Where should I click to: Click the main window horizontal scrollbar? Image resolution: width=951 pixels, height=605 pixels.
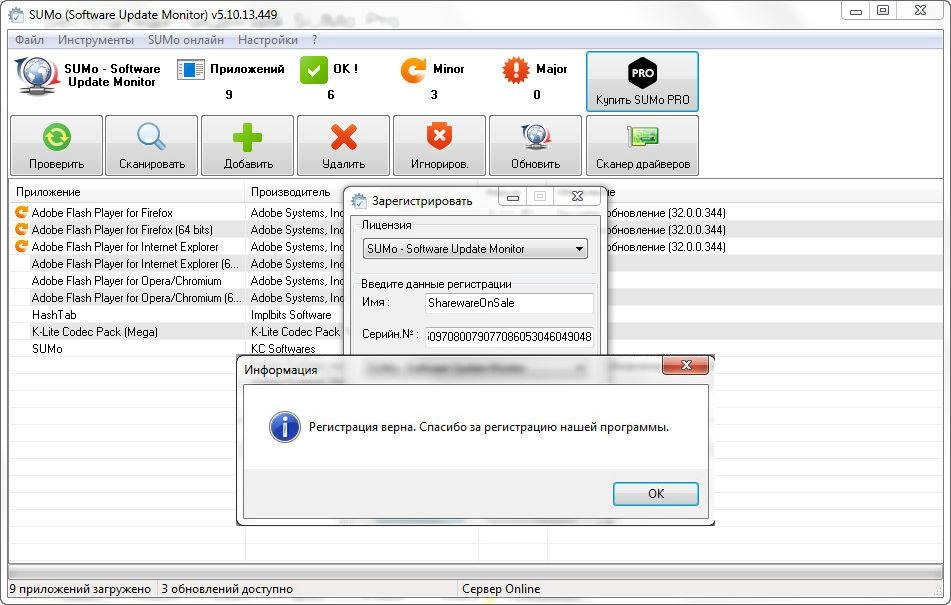click(475, 572)
